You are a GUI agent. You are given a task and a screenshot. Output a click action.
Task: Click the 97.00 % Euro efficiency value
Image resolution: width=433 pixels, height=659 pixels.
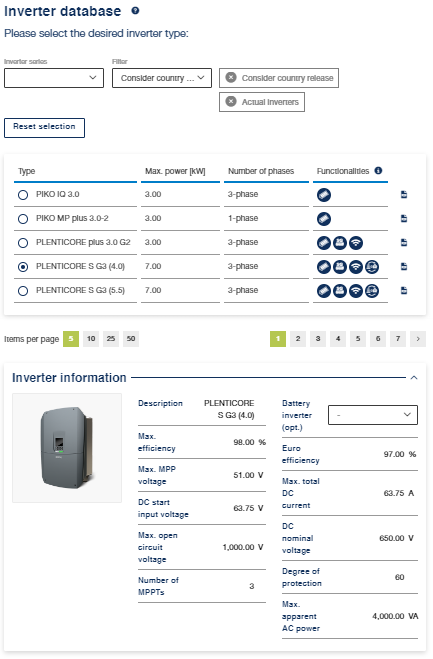400,454
